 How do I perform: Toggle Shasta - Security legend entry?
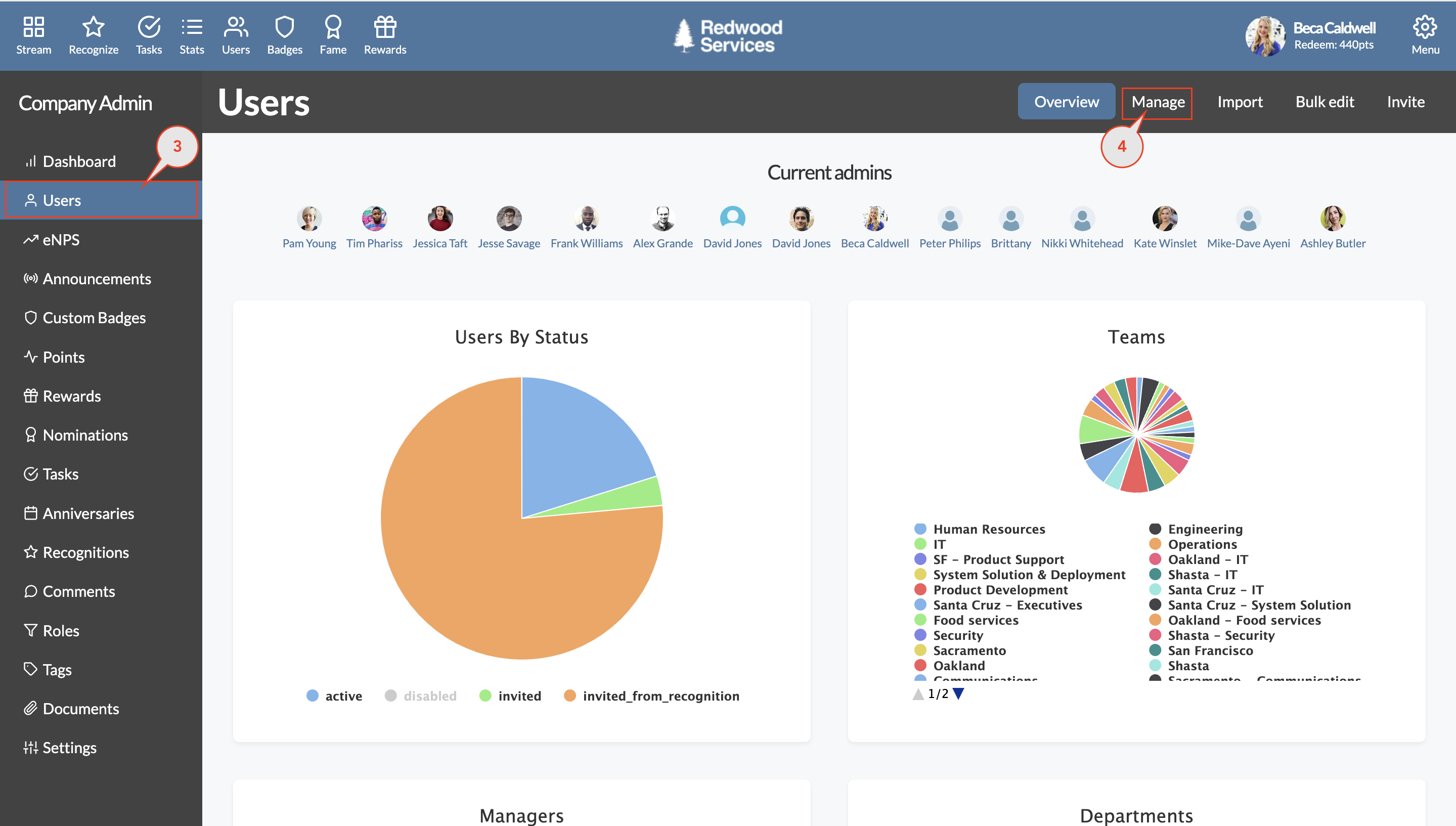click(x=1212, y=635)
